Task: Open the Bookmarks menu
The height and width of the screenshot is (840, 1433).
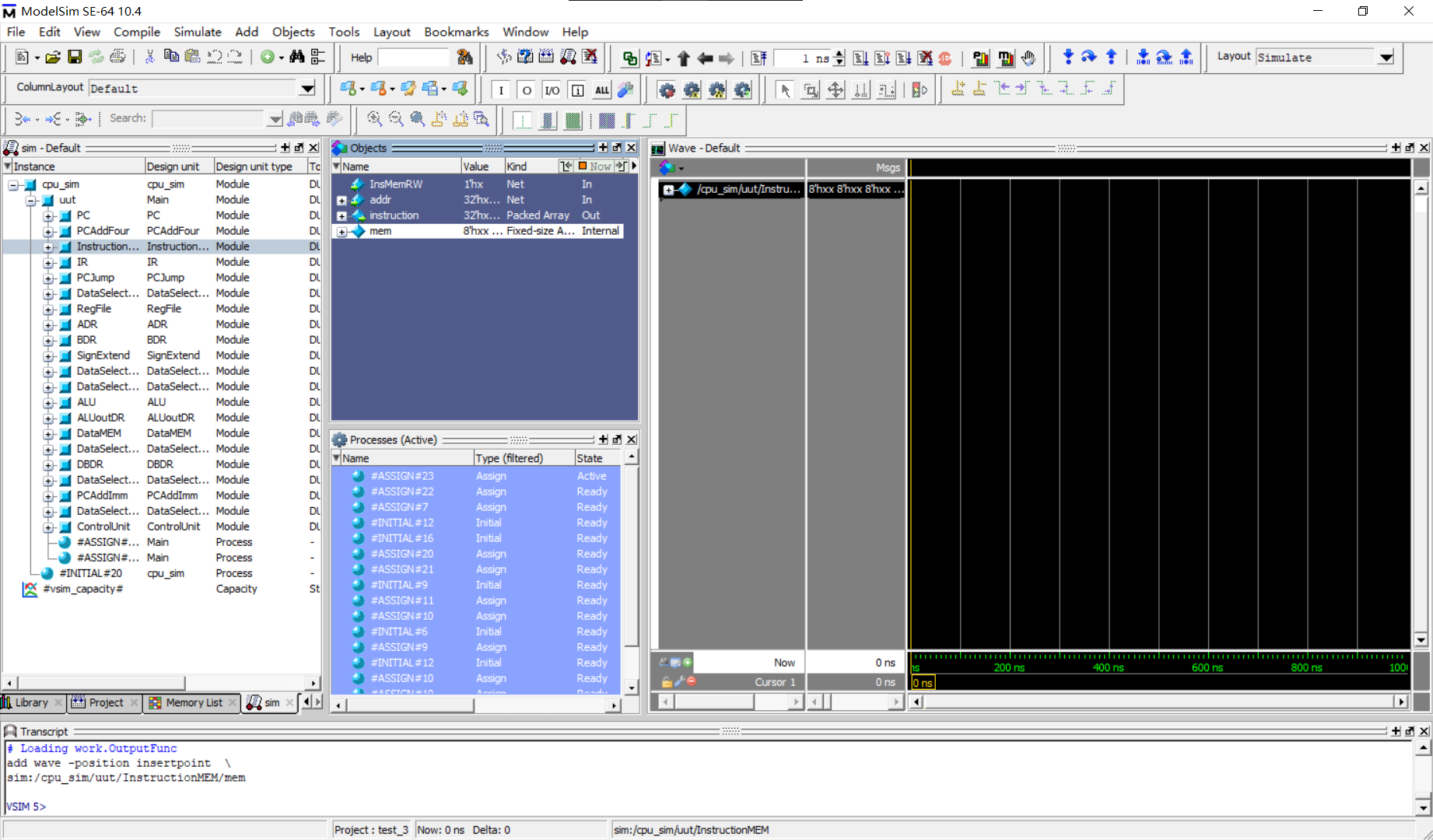Action: point(457,32)
